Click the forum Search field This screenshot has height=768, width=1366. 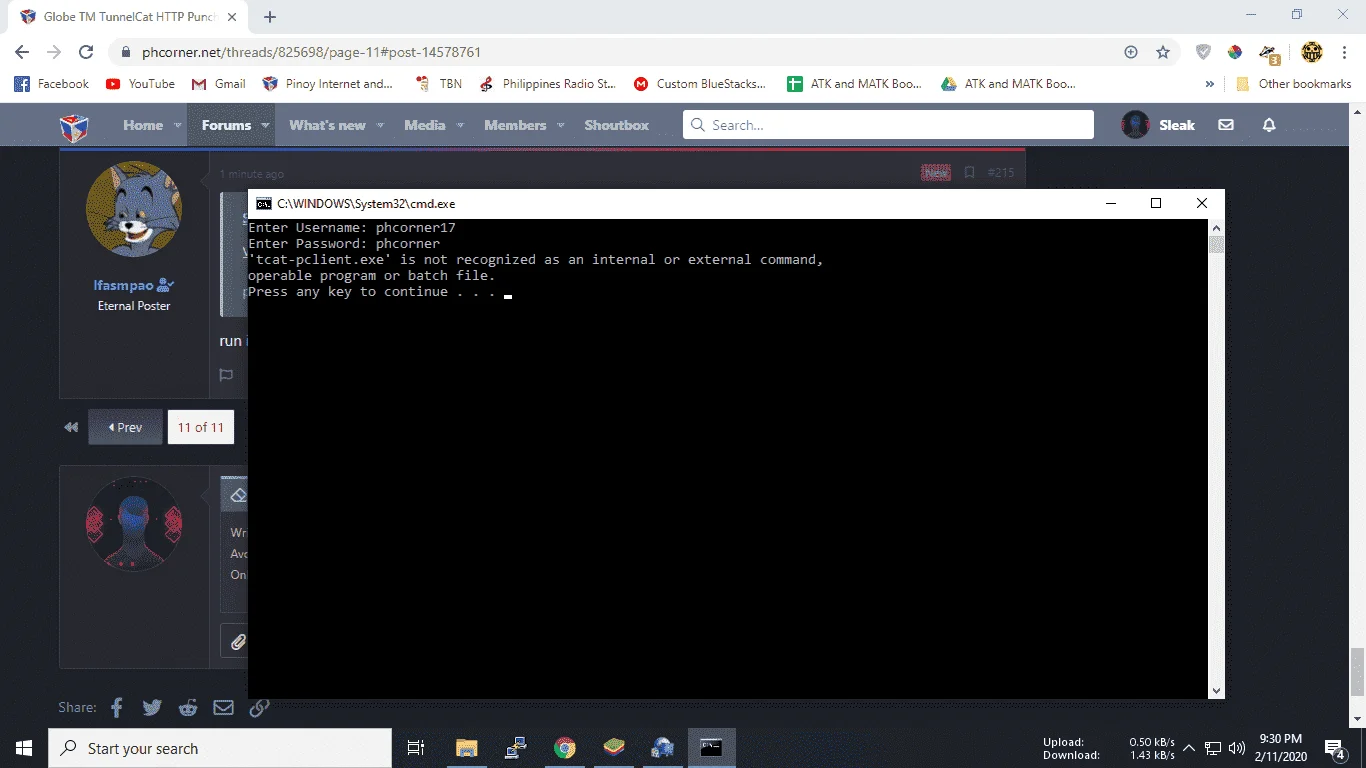point(888,125)
